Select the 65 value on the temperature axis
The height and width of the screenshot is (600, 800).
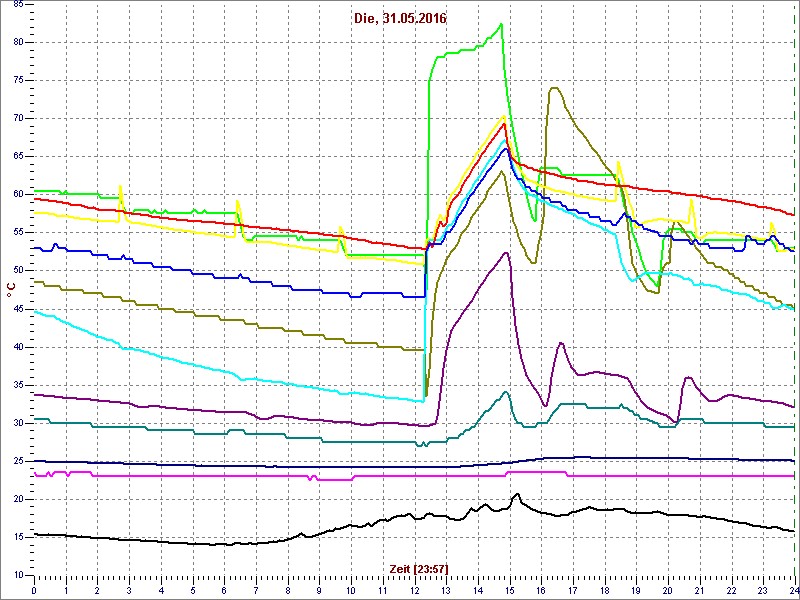point(17,157)
